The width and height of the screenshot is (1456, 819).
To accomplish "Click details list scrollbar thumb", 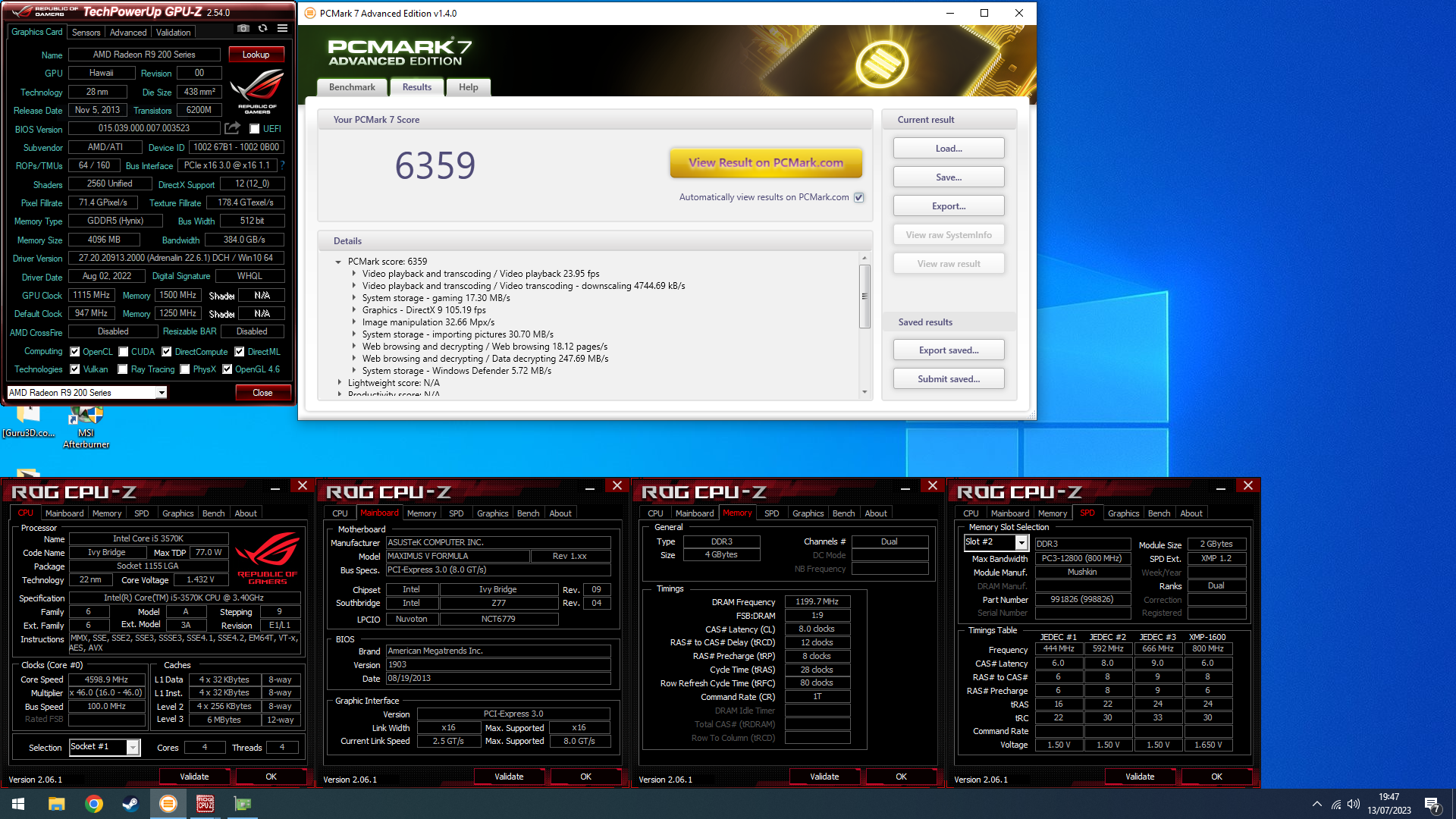I will tap(864, 297).
